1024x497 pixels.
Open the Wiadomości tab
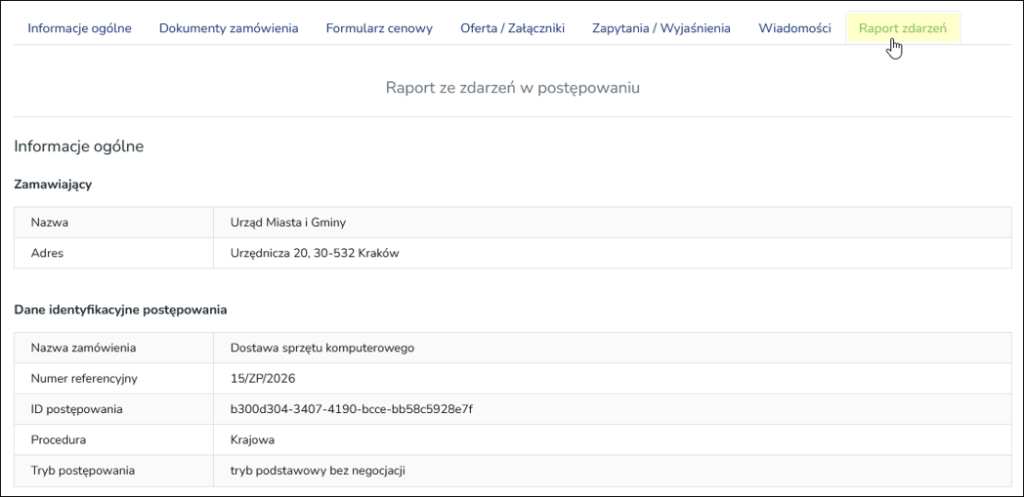(x=795, y=28)
